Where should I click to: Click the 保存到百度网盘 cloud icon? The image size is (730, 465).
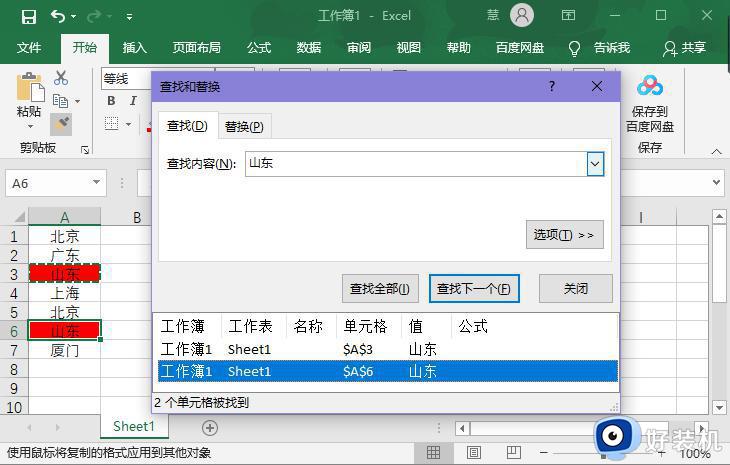tap(650, 86)
